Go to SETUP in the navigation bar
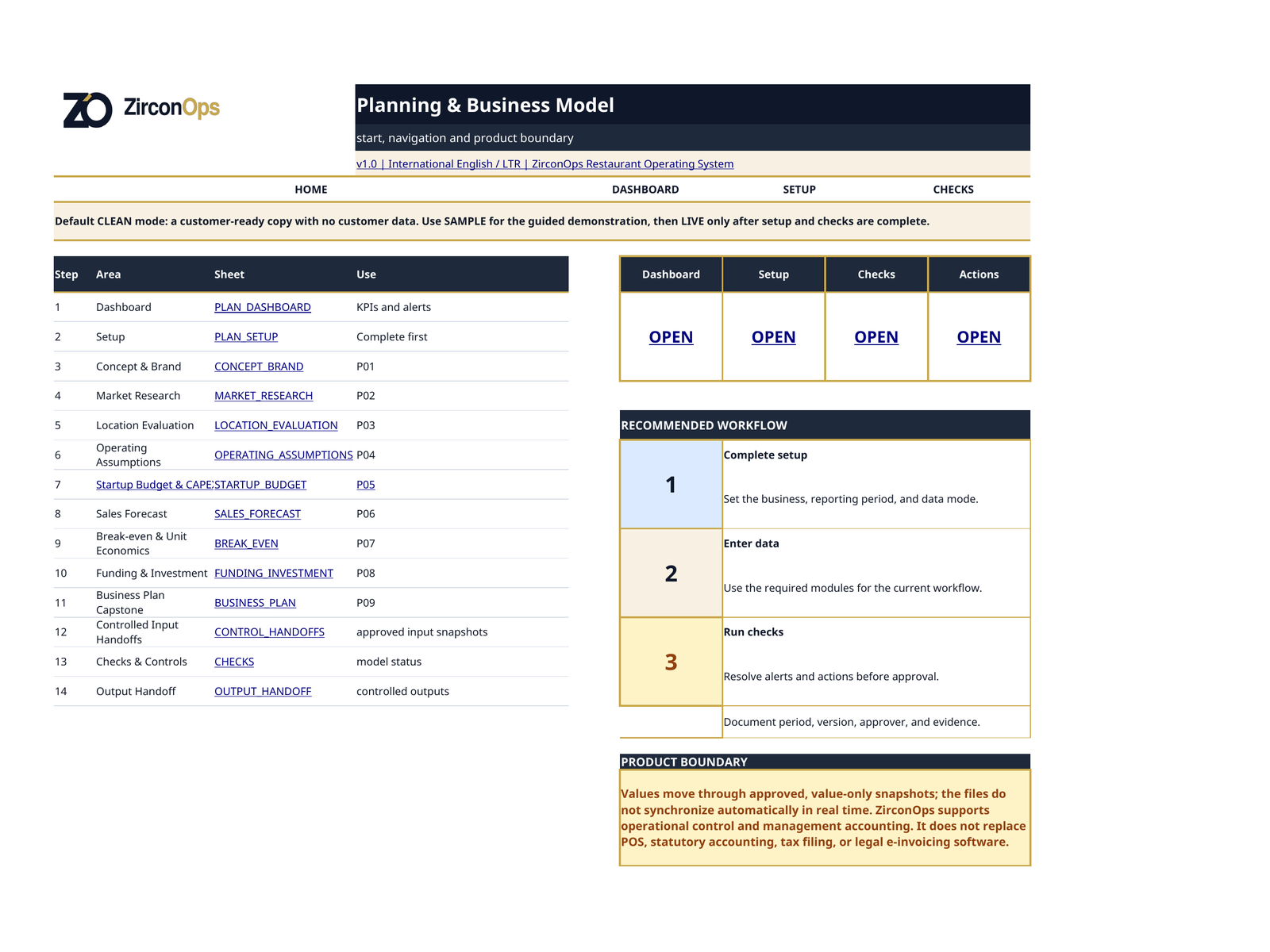 click(x=799, y=190)
